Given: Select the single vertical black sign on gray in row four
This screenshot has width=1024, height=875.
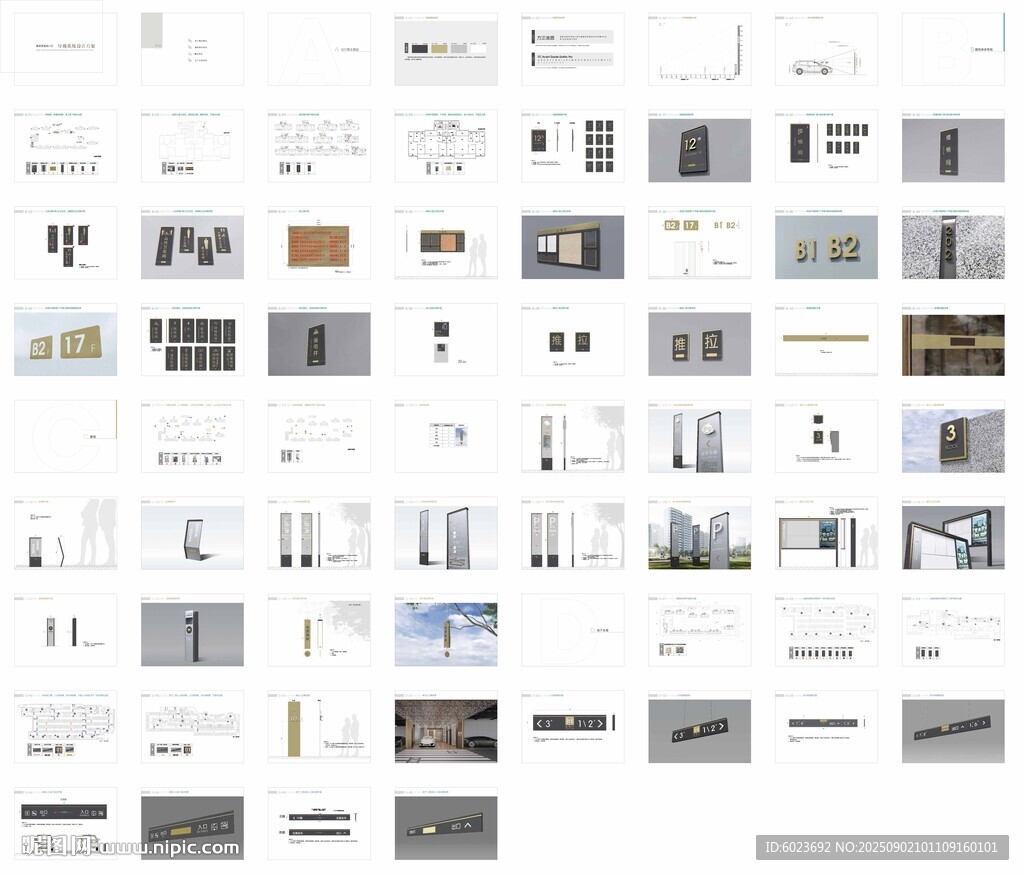Looking at the screenshot, I should 319,340.
